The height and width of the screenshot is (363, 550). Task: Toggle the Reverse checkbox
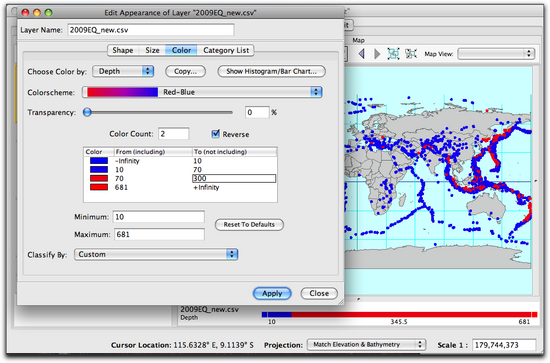pyautogui.click(x=216, y=134)
